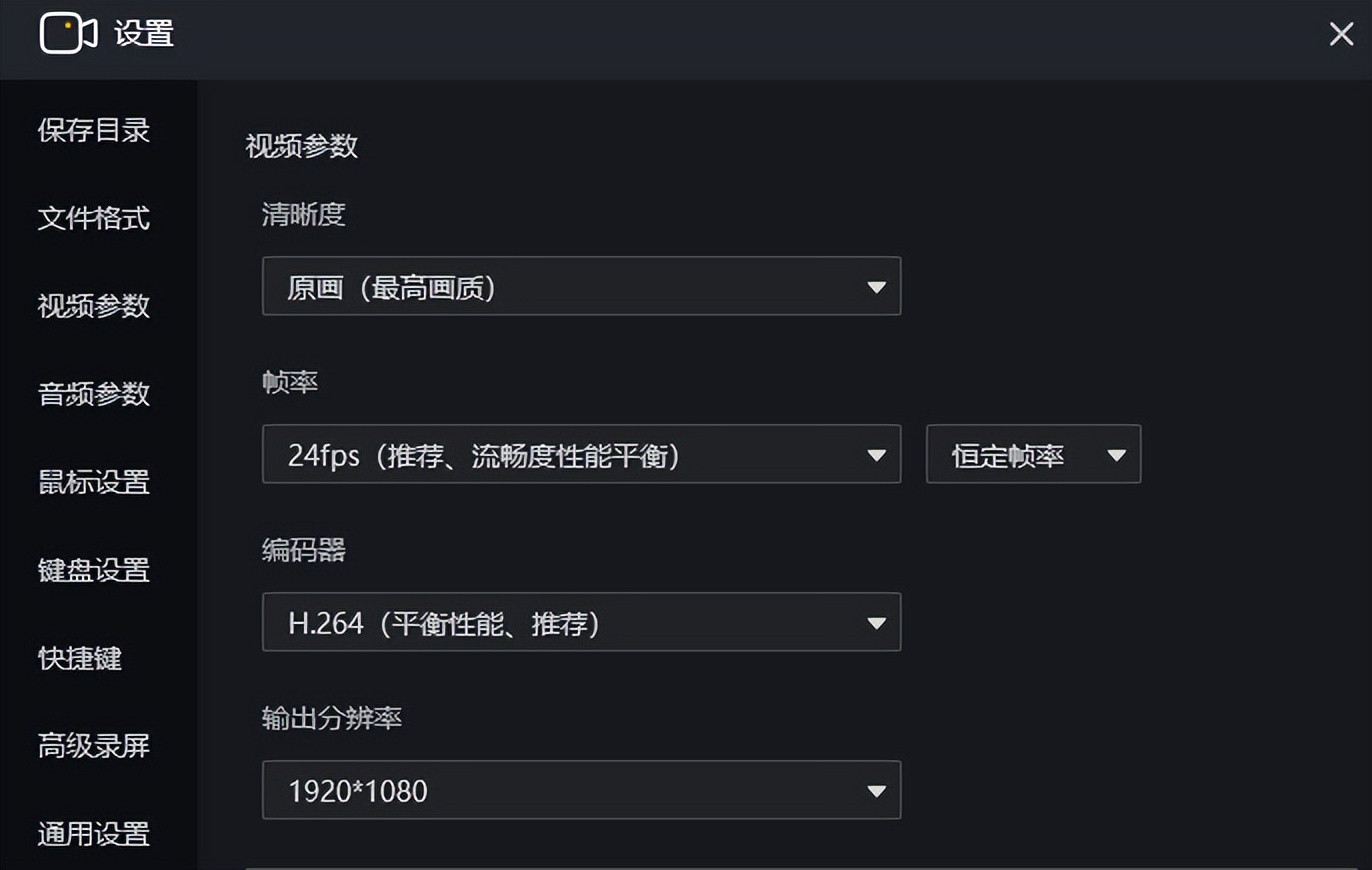Open the H.264 encoder dropdown
This screenshot has height=870, width=1372.
(560, 623)
